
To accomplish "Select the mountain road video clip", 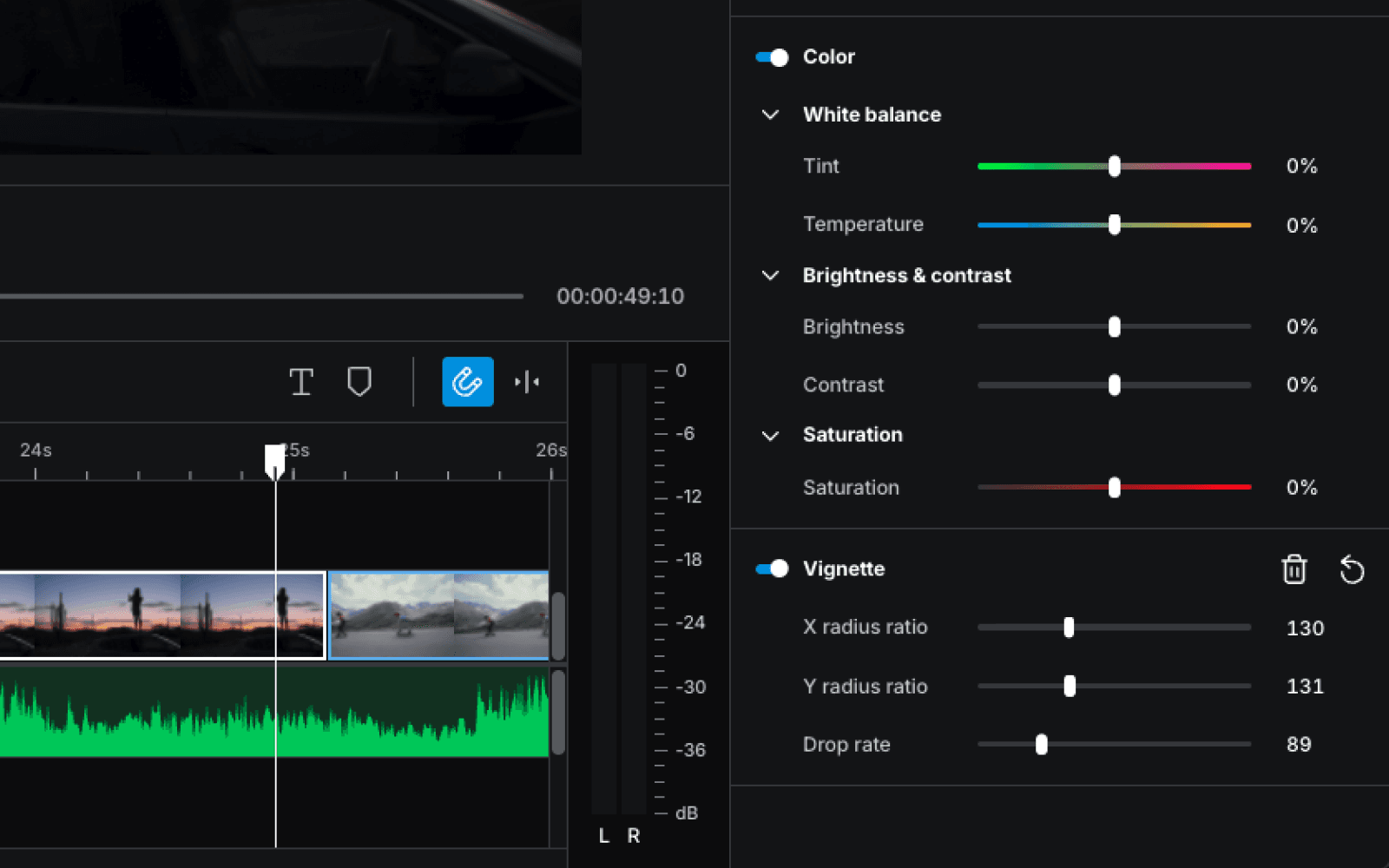I will [x=438, y=615].
